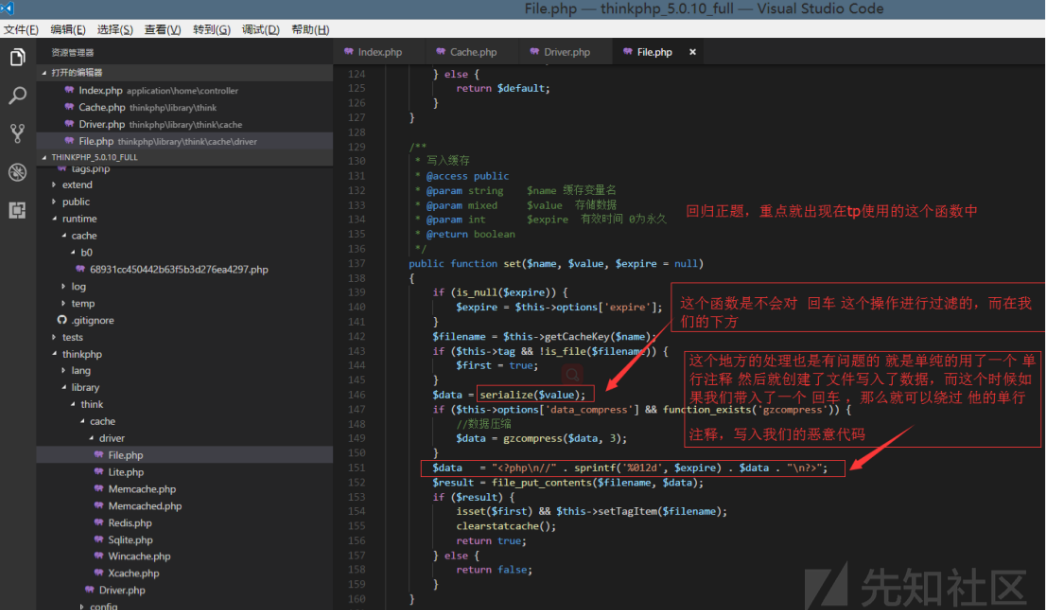The height and width of the screenshot is (610, 1046).
Task: Select File.php in driver folder tree
Action: (x=185, y=455)
